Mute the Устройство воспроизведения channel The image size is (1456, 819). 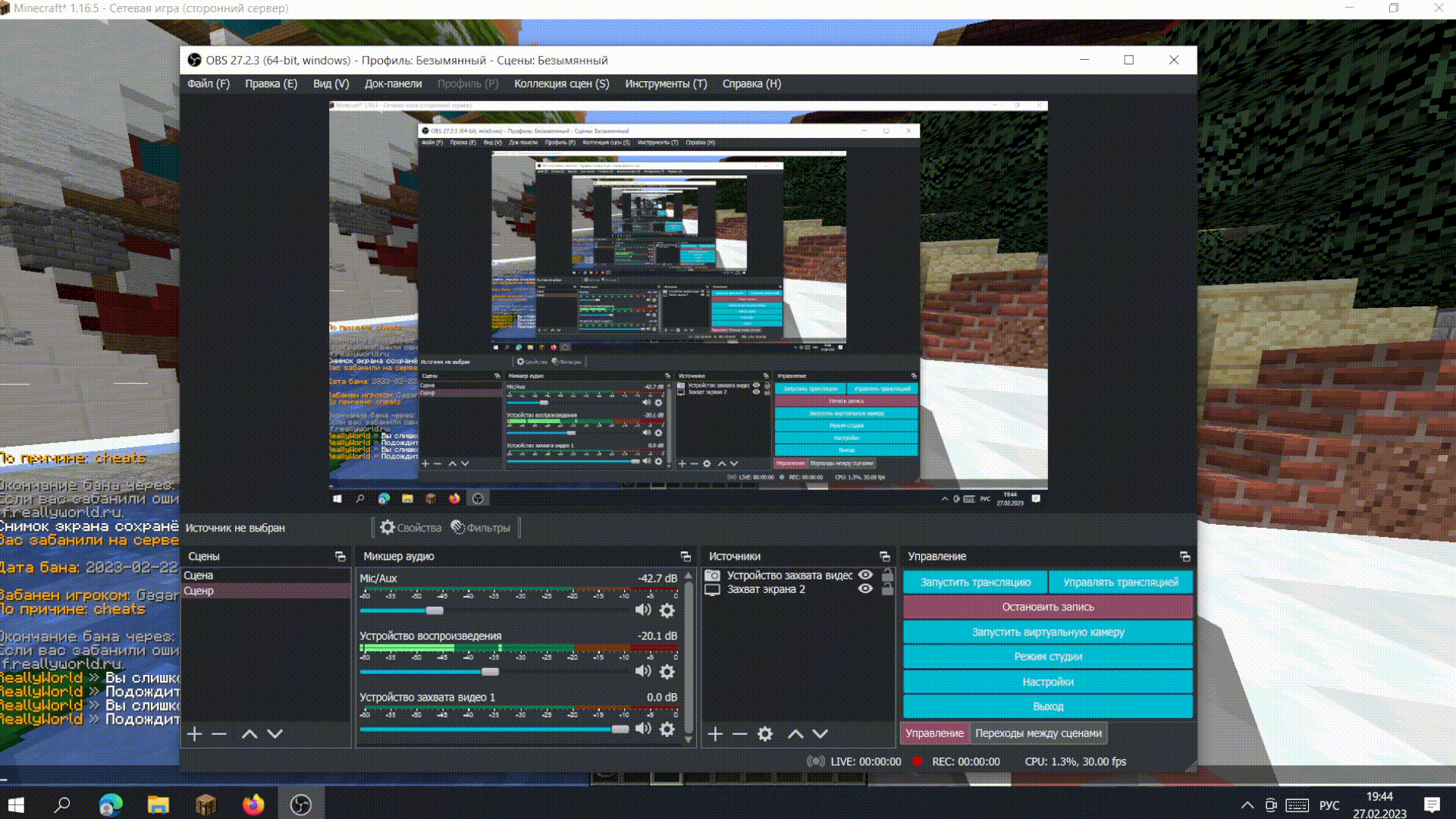point(643,671)
